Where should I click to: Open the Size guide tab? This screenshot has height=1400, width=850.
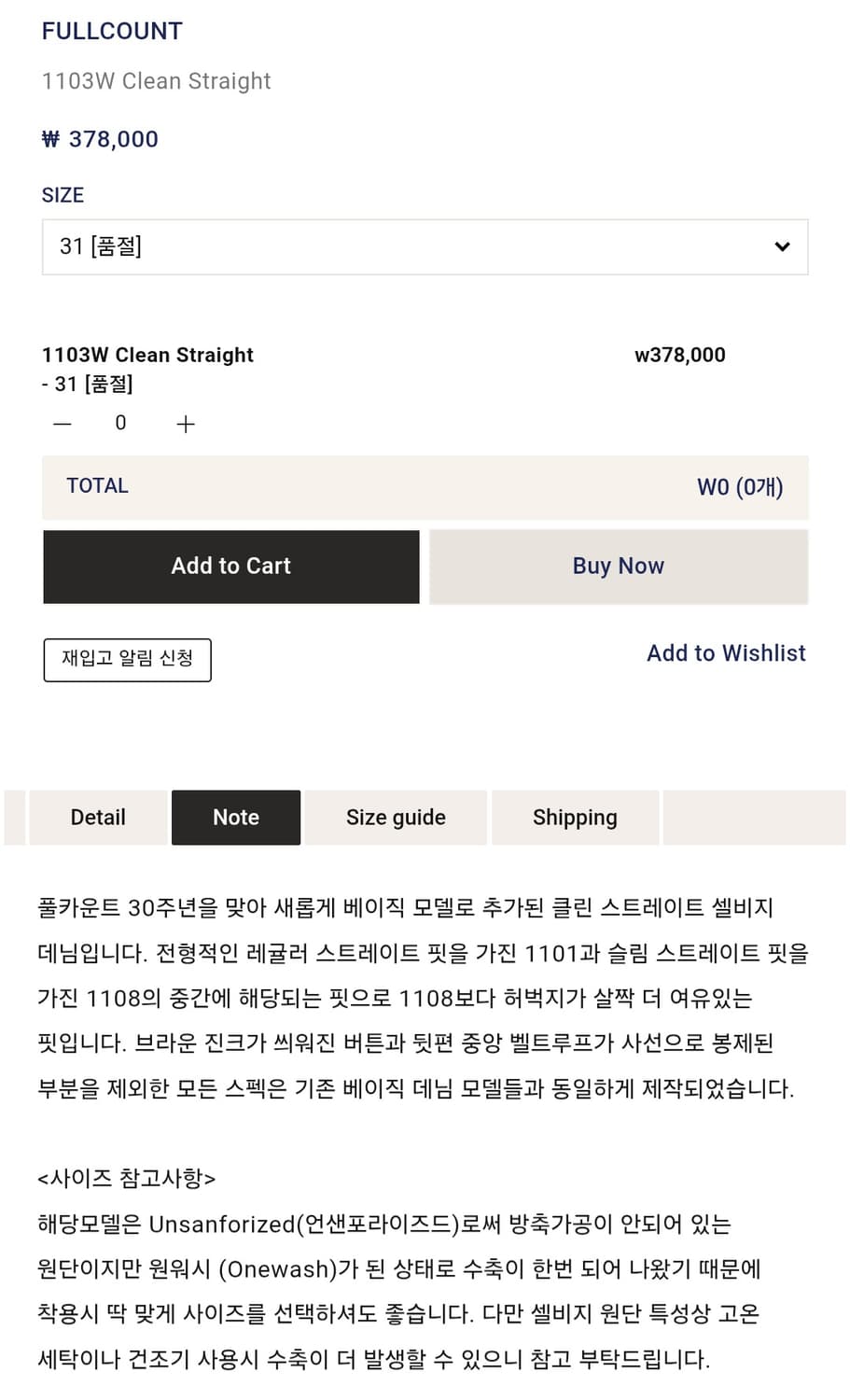click(396, 818)
